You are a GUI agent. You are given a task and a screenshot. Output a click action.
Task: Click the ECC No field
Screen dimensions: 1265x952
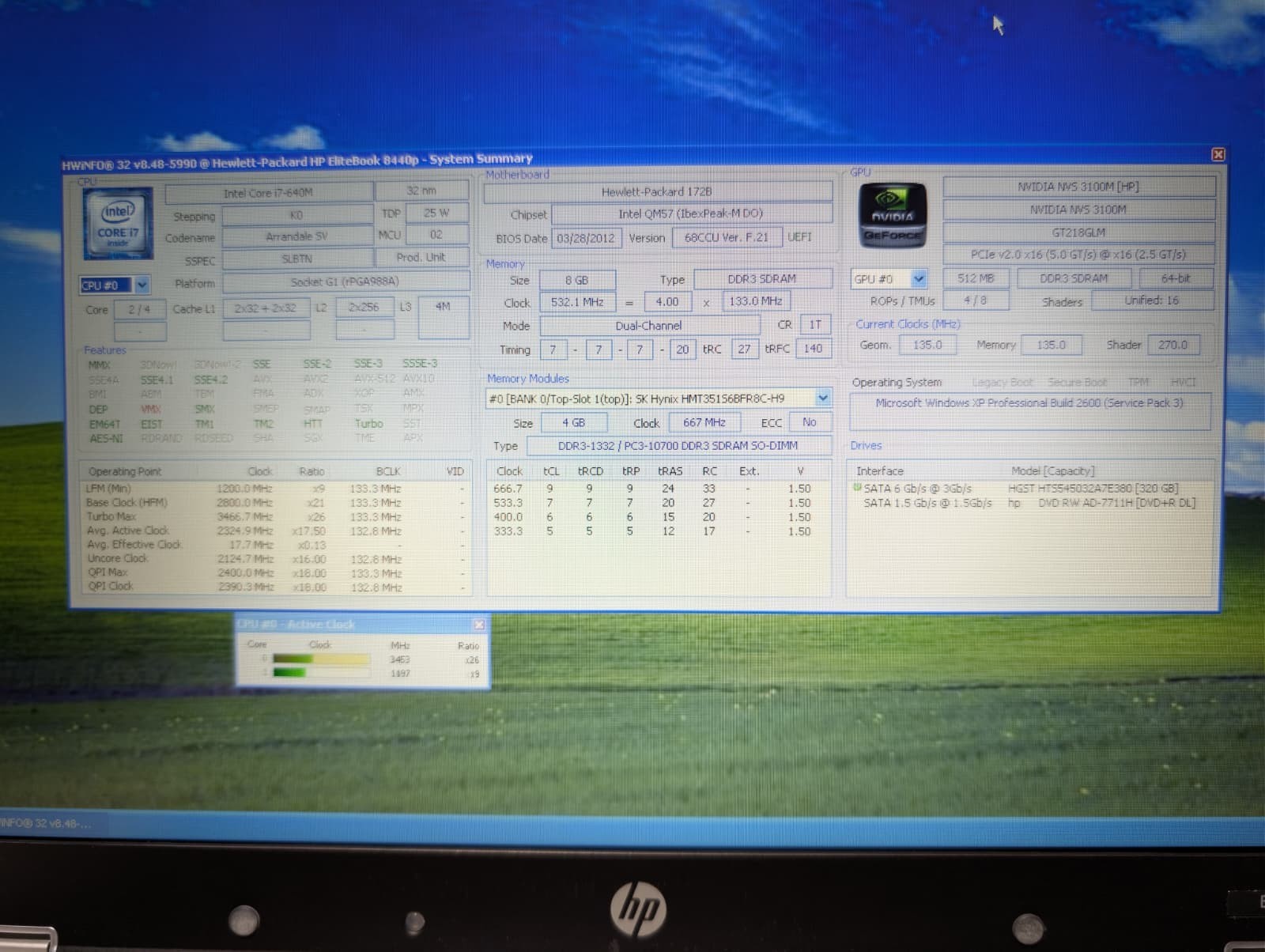click(x=810, y=422)
